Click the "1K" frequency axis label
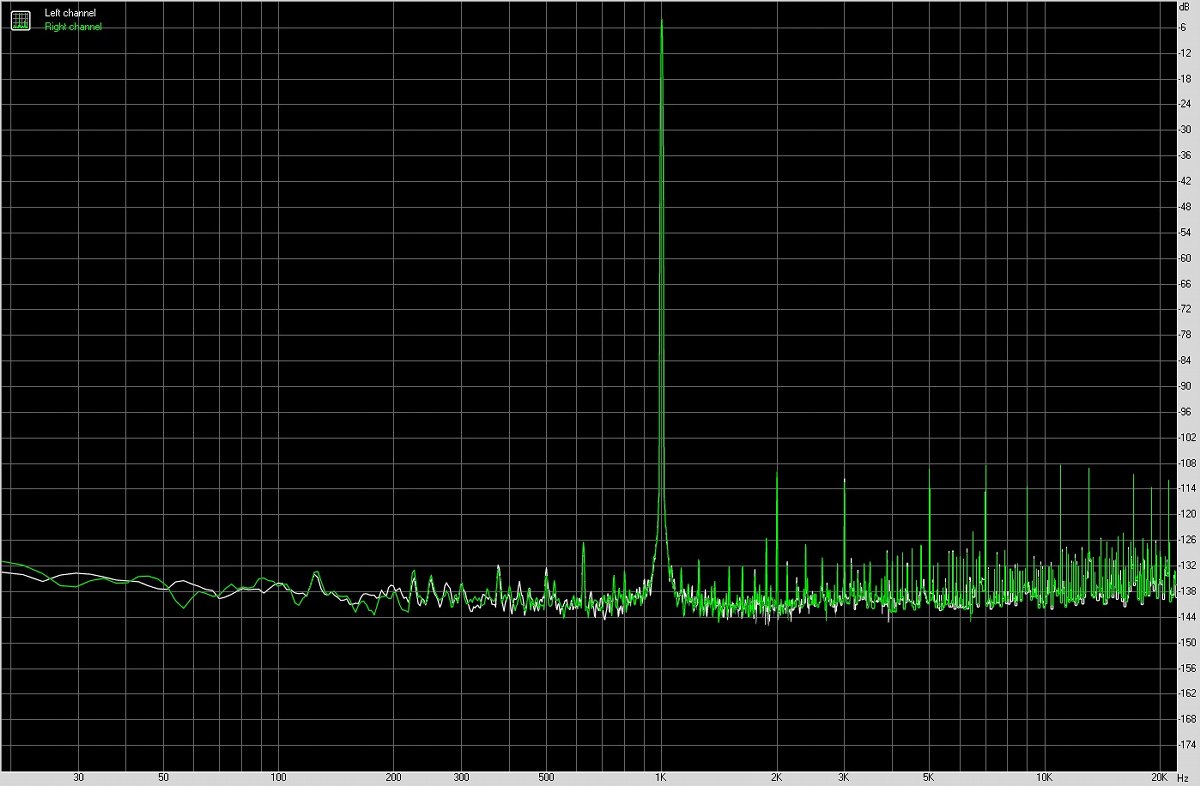Viewport: 1200px width, 786px height. pos(660,778)
